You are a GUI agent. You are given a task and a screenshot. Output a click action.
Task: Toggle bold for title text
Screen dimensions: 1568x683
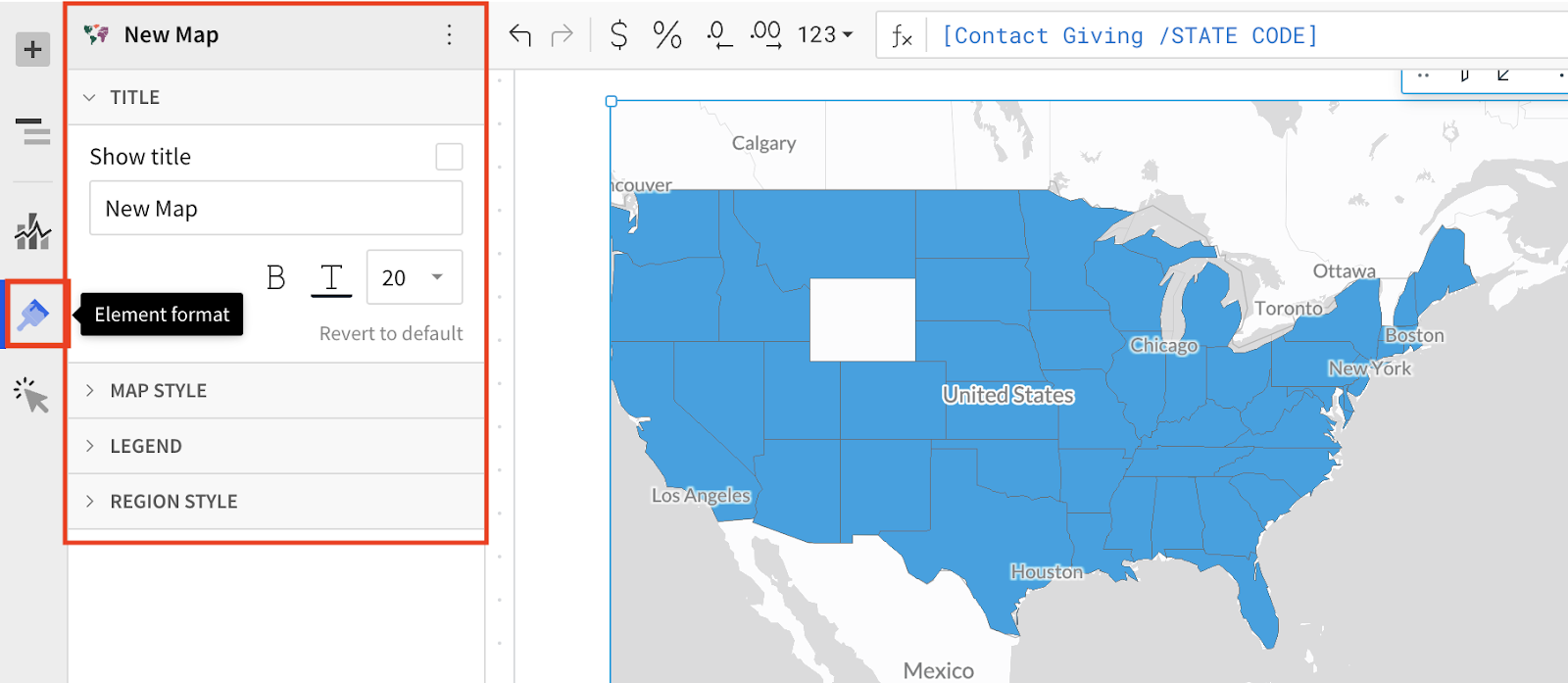(276, 278)
